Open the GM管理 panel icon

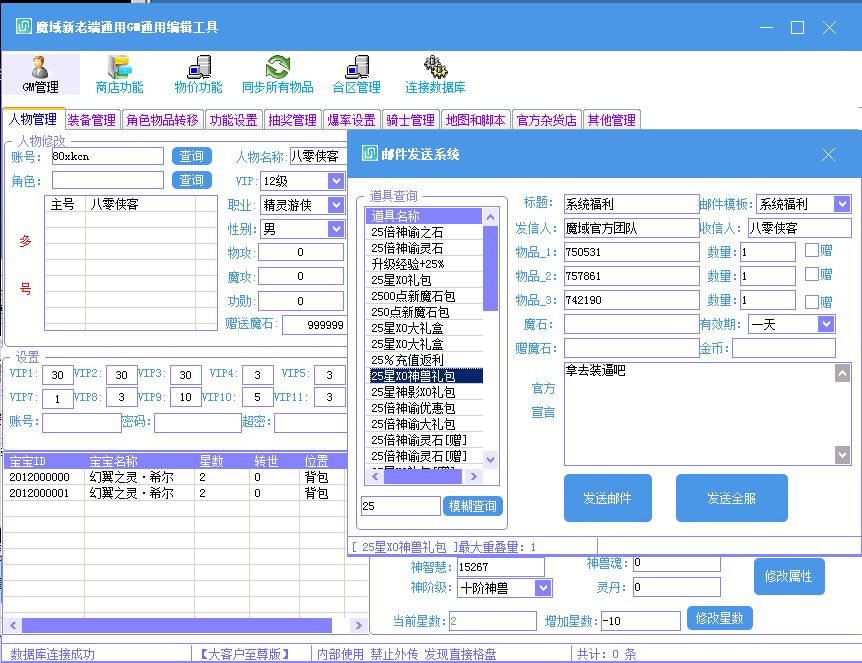pyautogui.click(x=40, y=74)
